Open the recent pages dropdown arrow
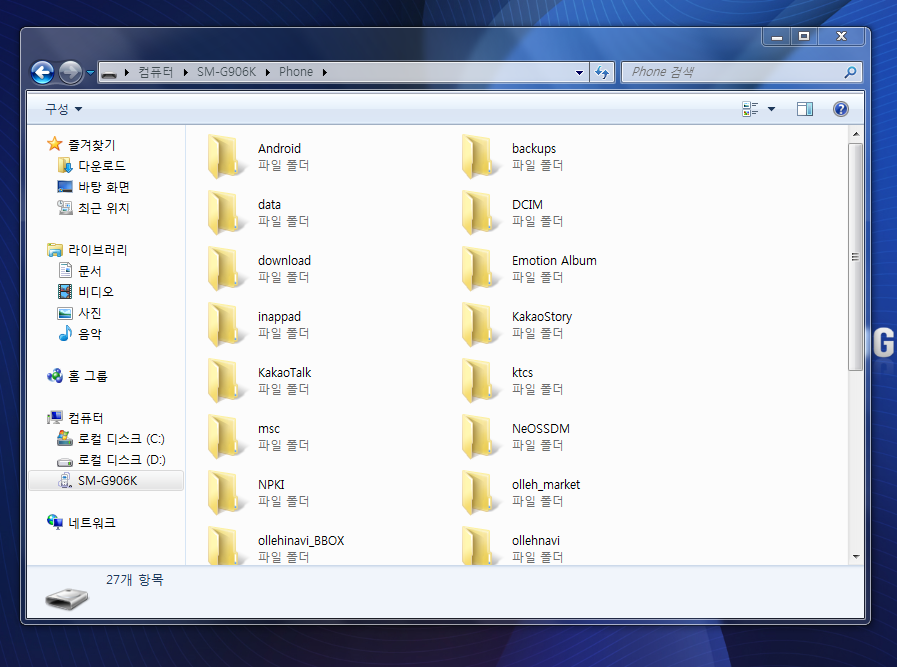Image resolution: width=897 pixels, height=667 pixels. click(x=91, y=72)
